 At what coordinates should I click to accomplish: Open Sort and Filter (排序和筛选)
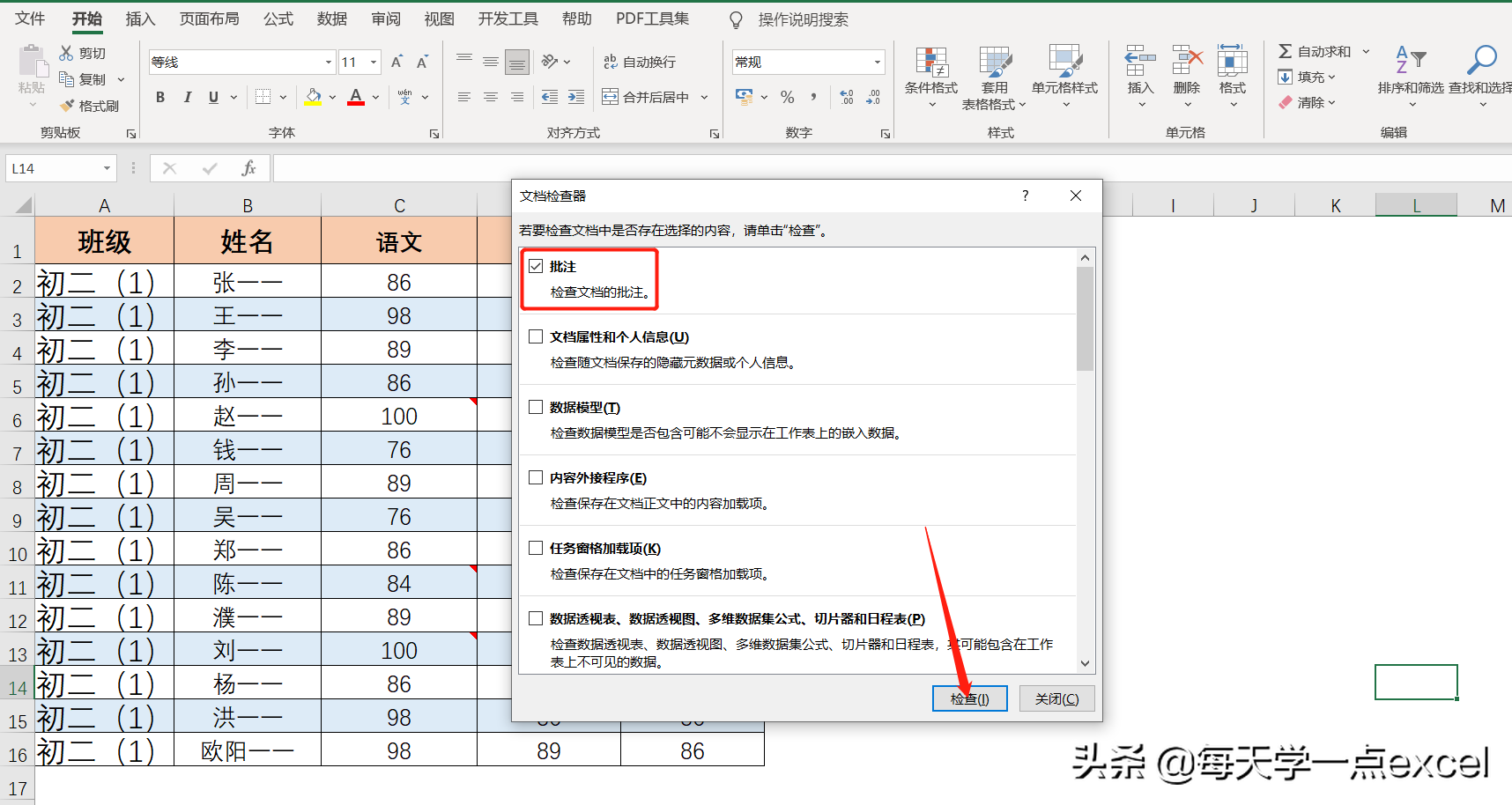1411,78
